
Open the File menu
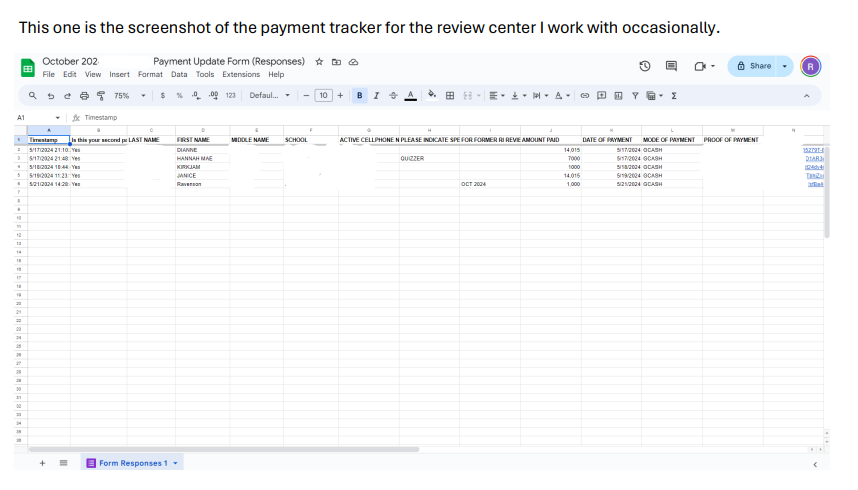click(x=49, y=74)
